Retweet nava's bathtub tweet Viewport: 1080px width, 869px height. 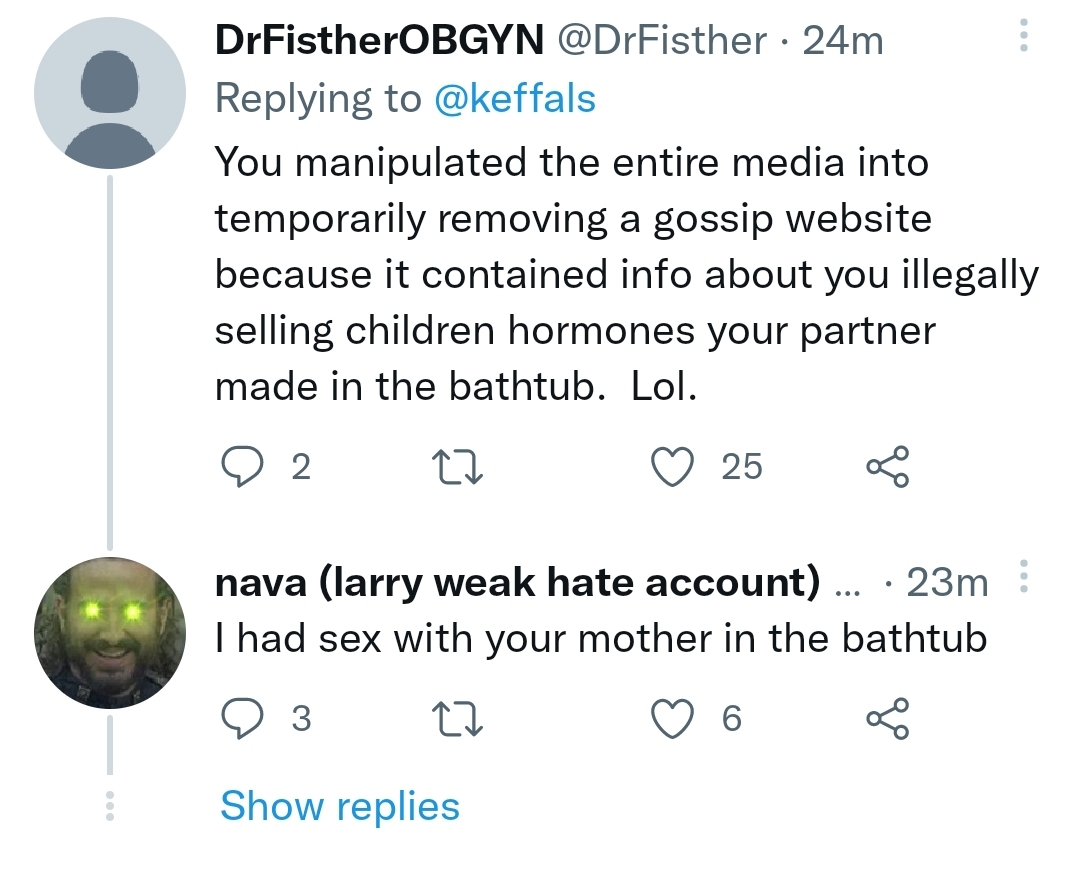tap(457, 718)
